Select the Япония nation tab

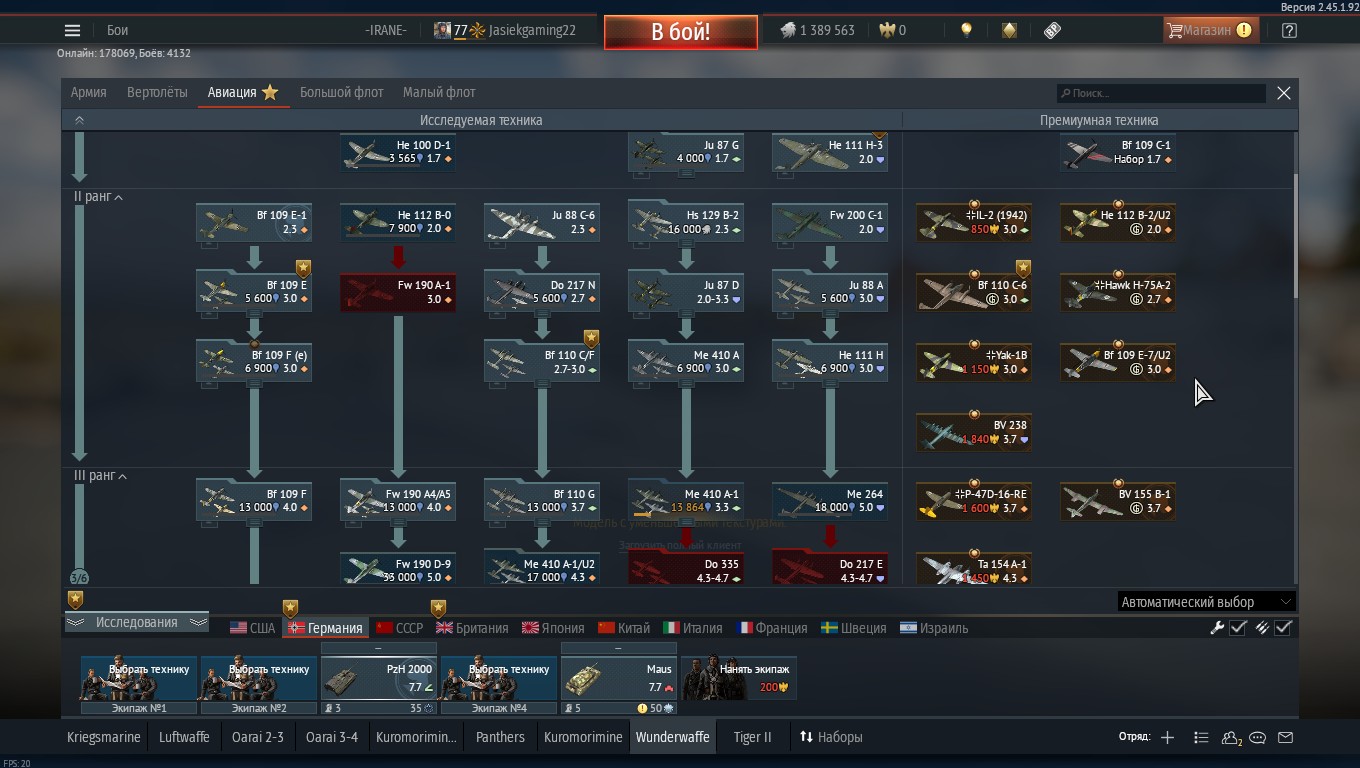[553, 628]
